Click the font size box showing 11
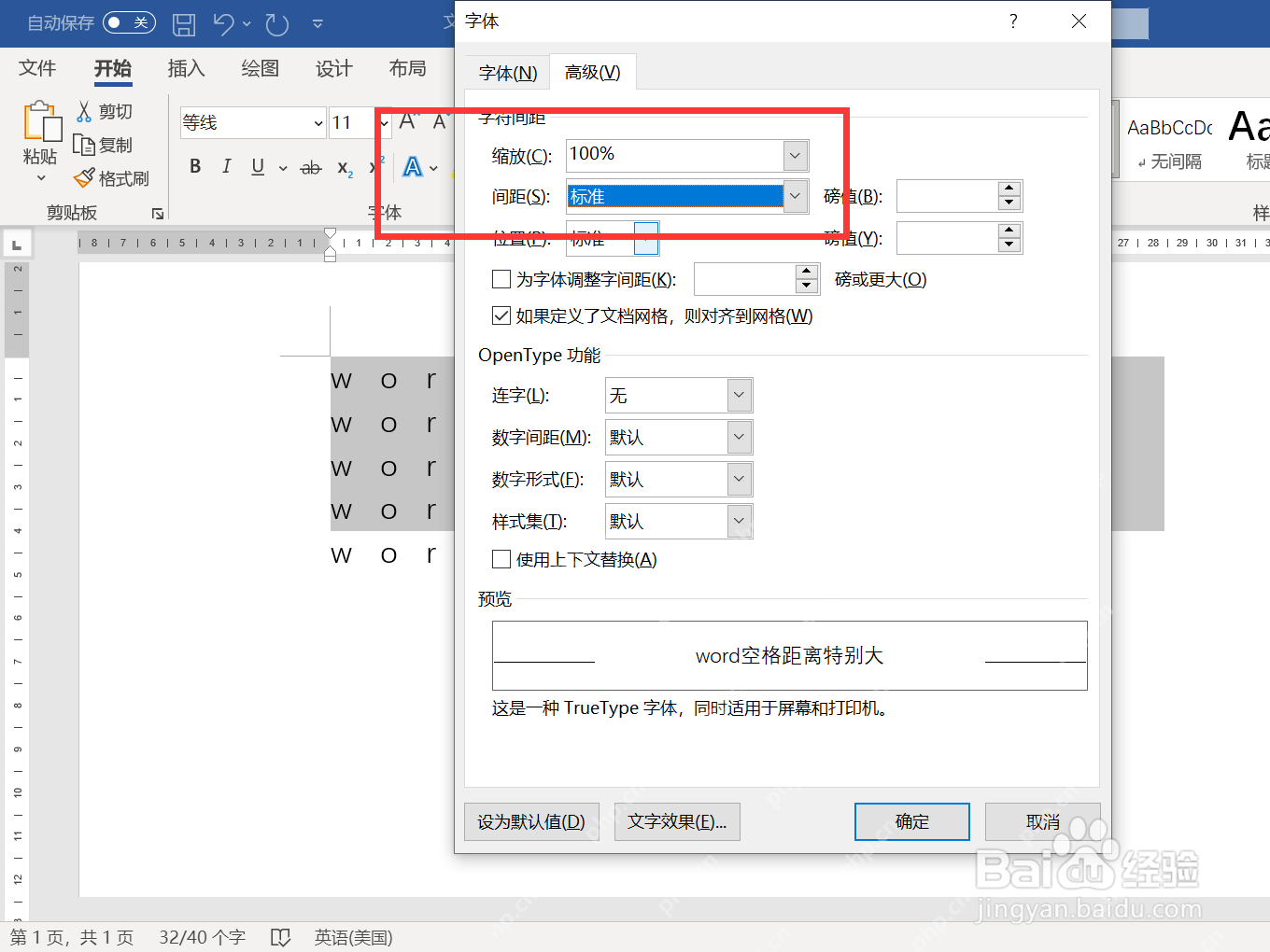This screenshot has width=1270, height=952. 353,122
